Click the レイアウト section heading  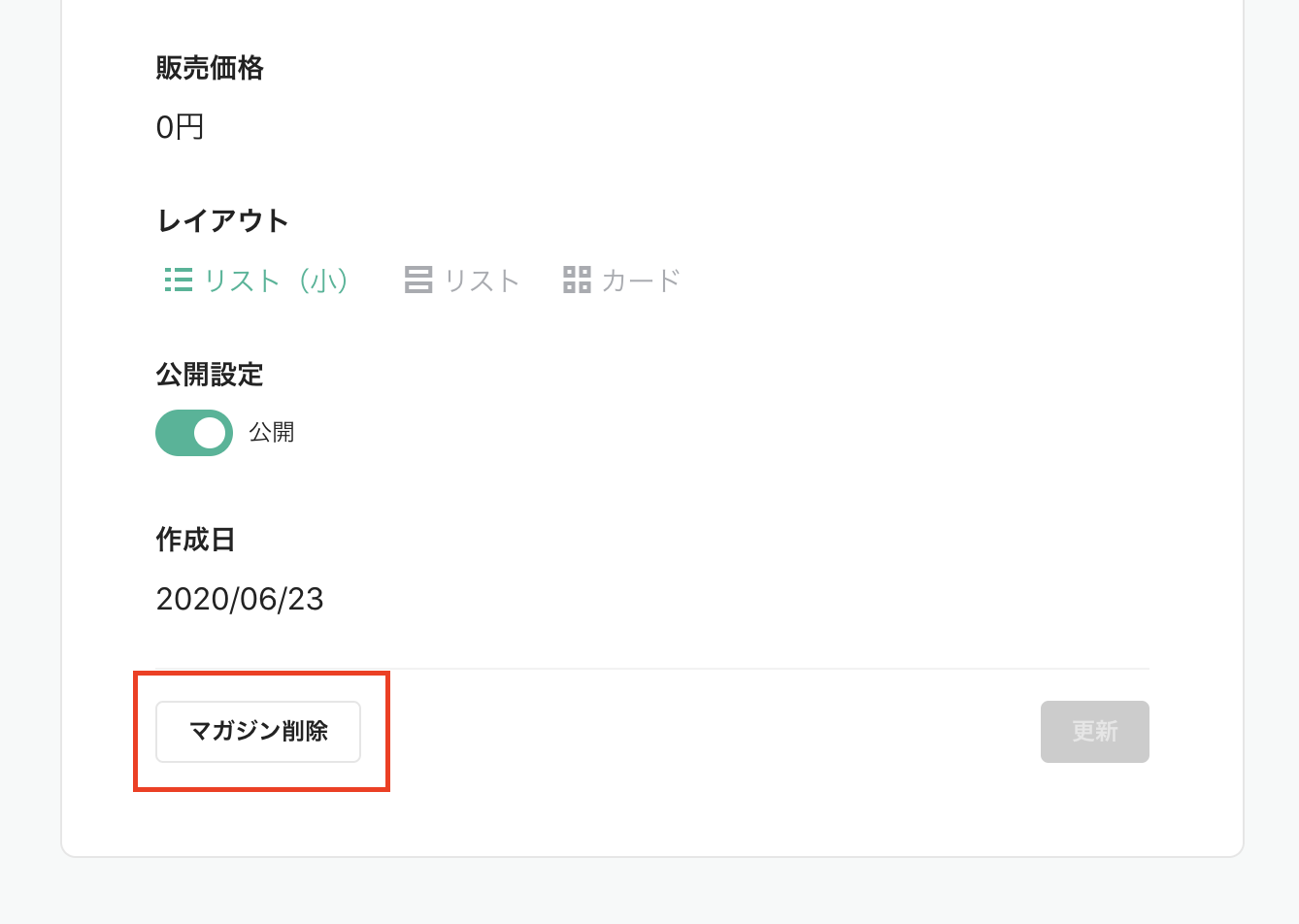222,221
